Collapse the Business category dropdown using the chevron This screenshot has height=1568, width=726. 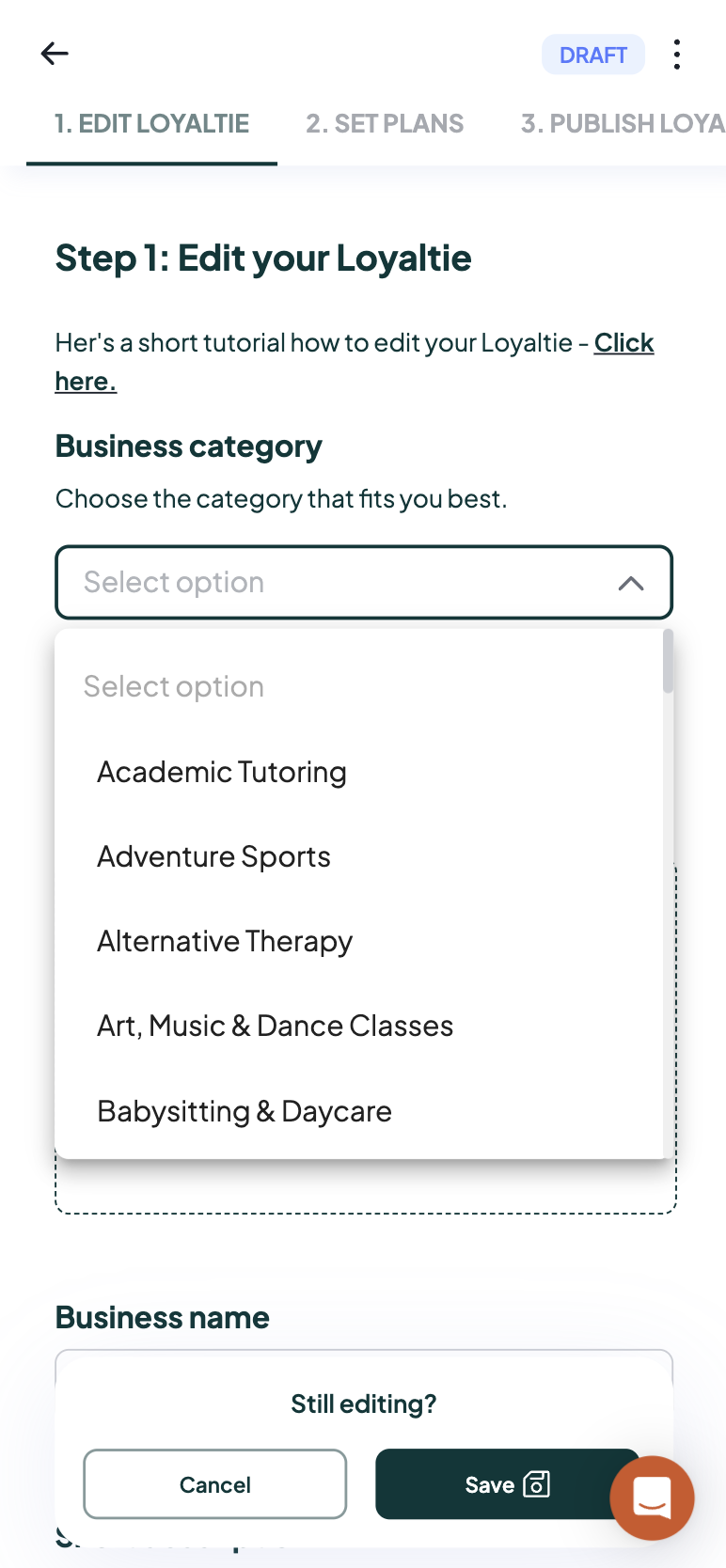click(x=631, y=583)
